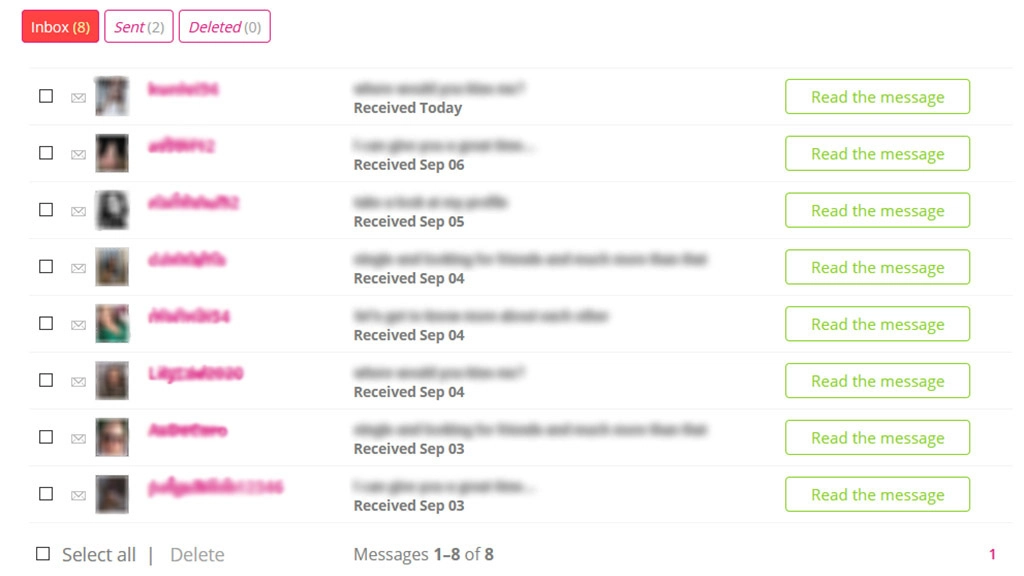Open profile thumbnail of the Sep 06 sender
The image size is (1024, 576).
pyautogui.click(x=112, y=154)
